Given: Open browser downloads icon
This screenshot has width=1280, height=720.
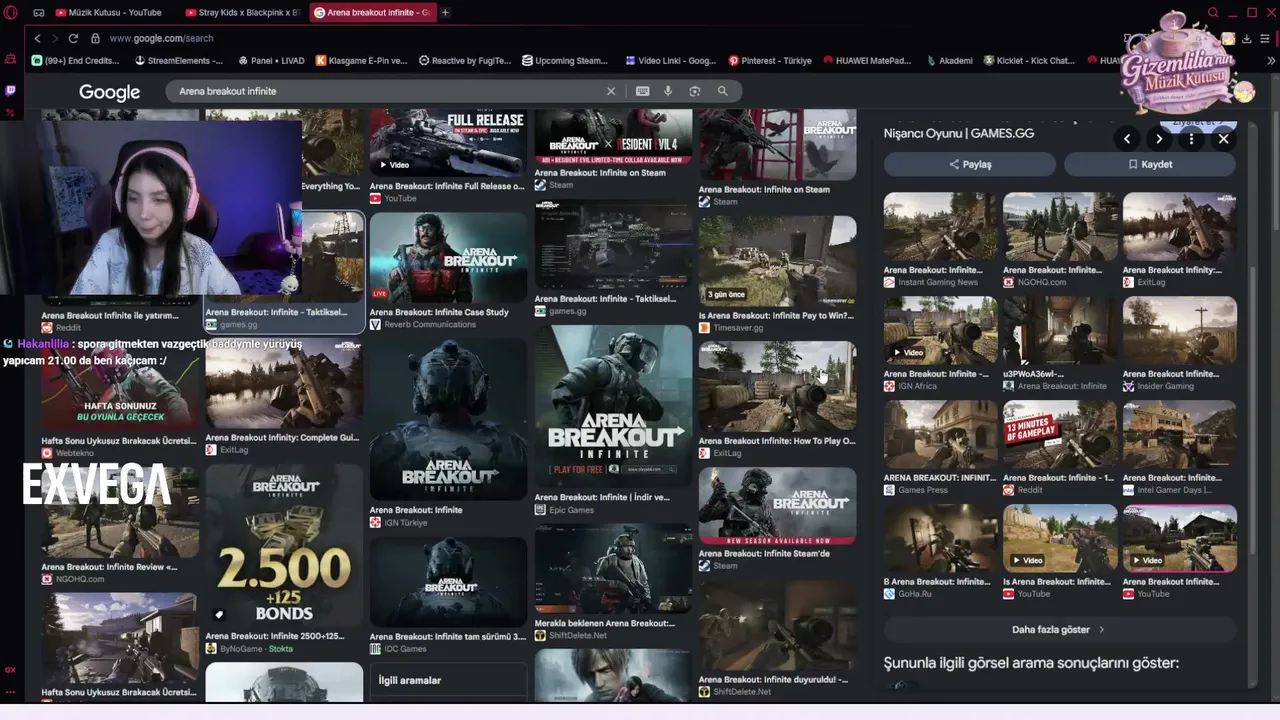Looking at the screenshot, I should point(1246,38).
